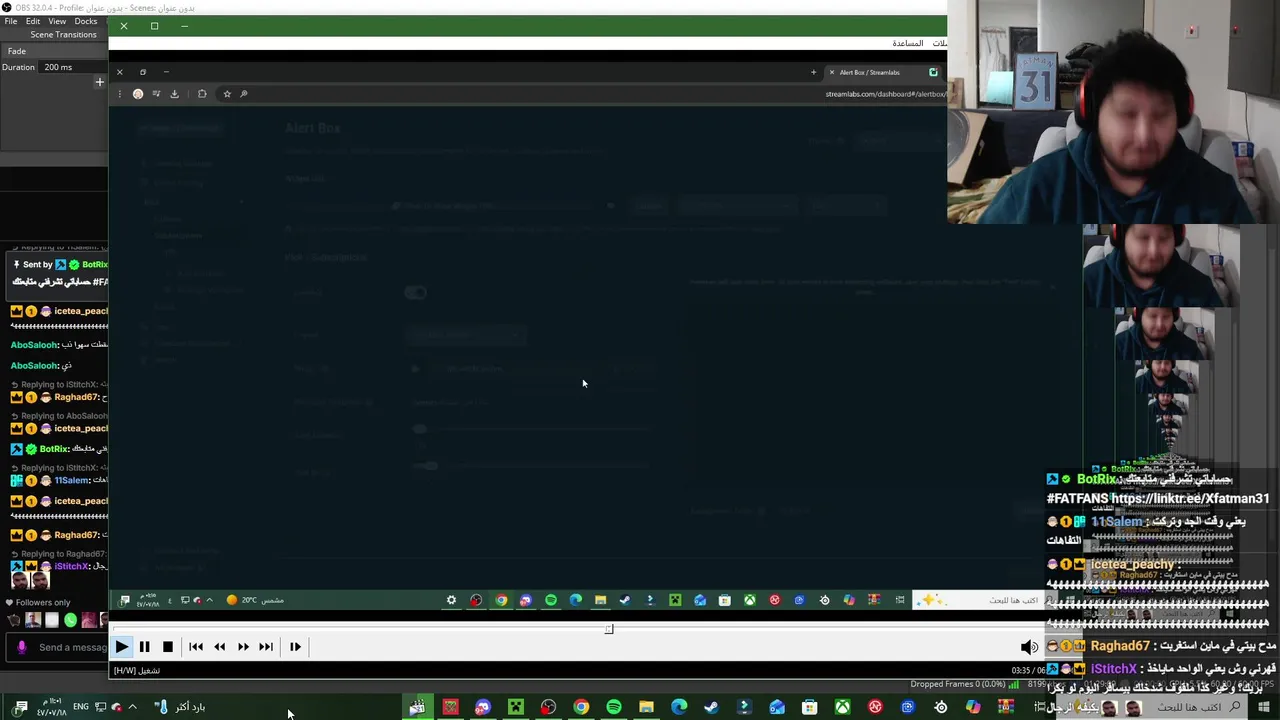1280x720 pixels.
Task: Open the Edit menu in OBS
Action: 33,21
